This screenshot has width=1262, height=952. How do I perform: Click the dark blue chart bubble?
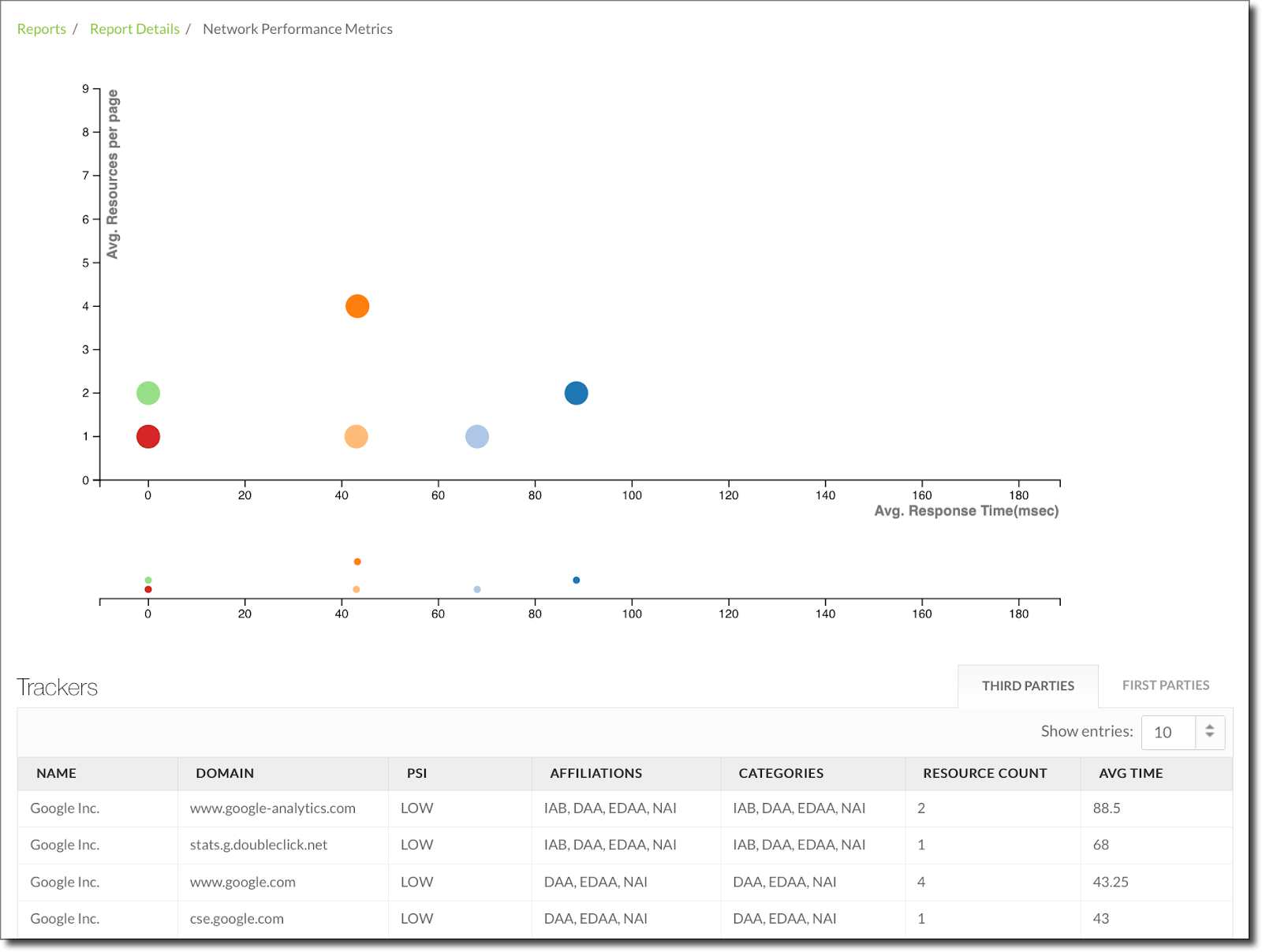coord(576,393)
